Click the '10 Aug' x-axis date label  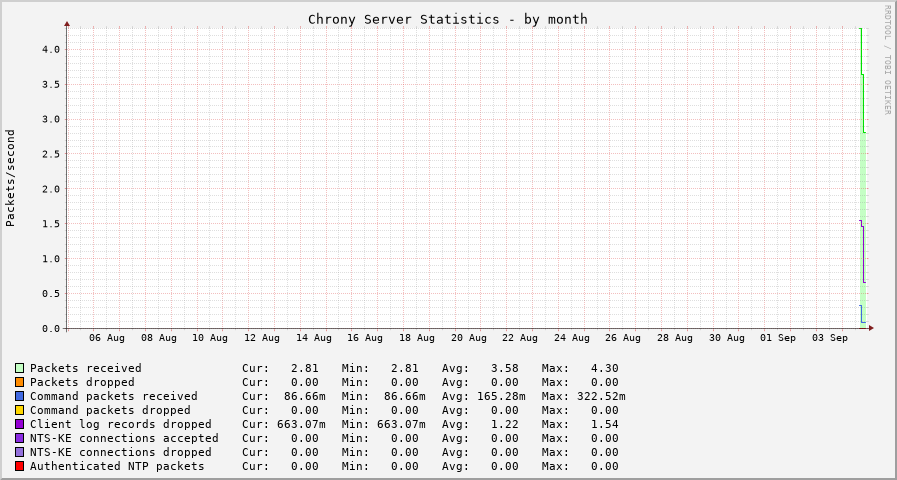(x=210, y=338)
